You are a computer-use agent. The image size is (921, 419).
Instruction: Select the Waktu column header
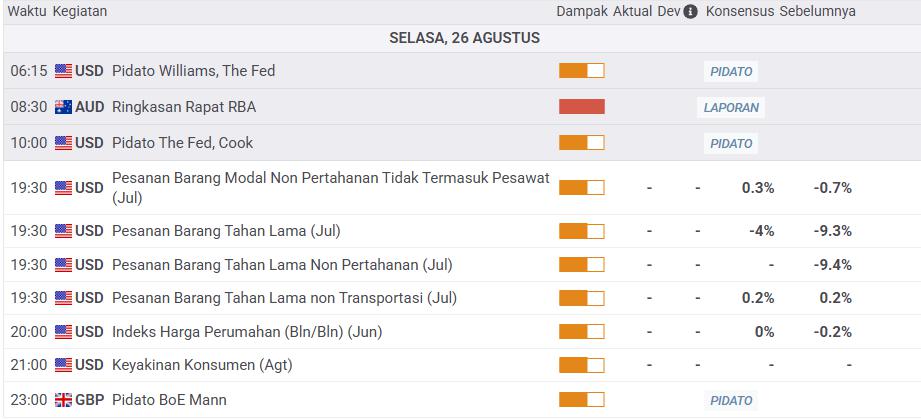click(x=26, y=12)
